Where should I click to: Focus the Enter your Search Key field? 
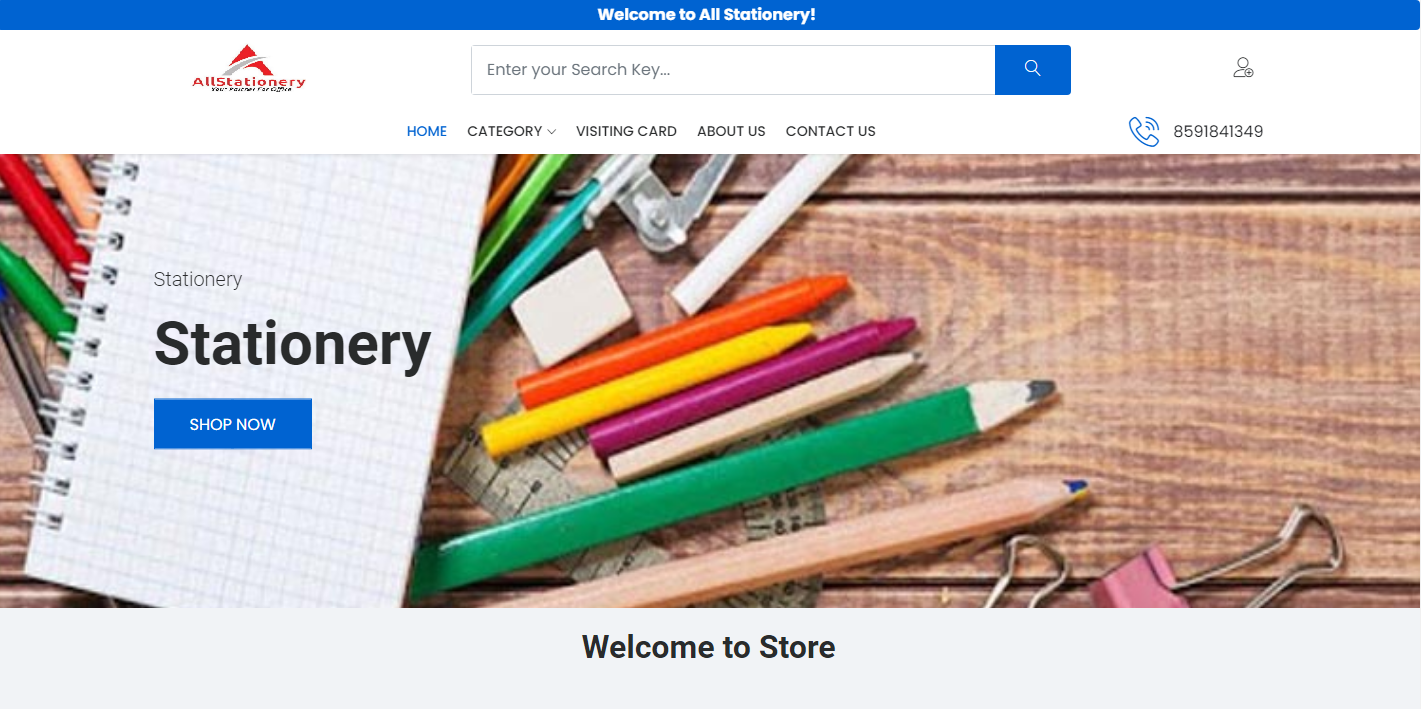coord(733,70)
